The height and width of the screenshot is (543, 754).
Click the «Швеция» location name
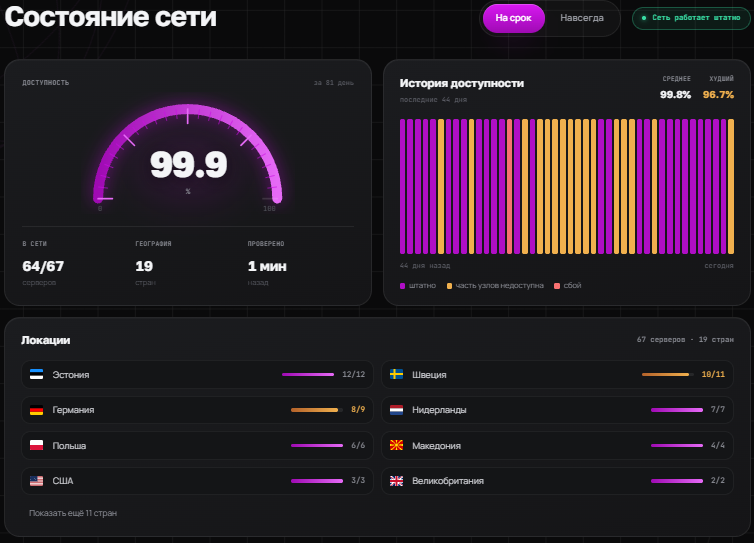pos(429,375)
